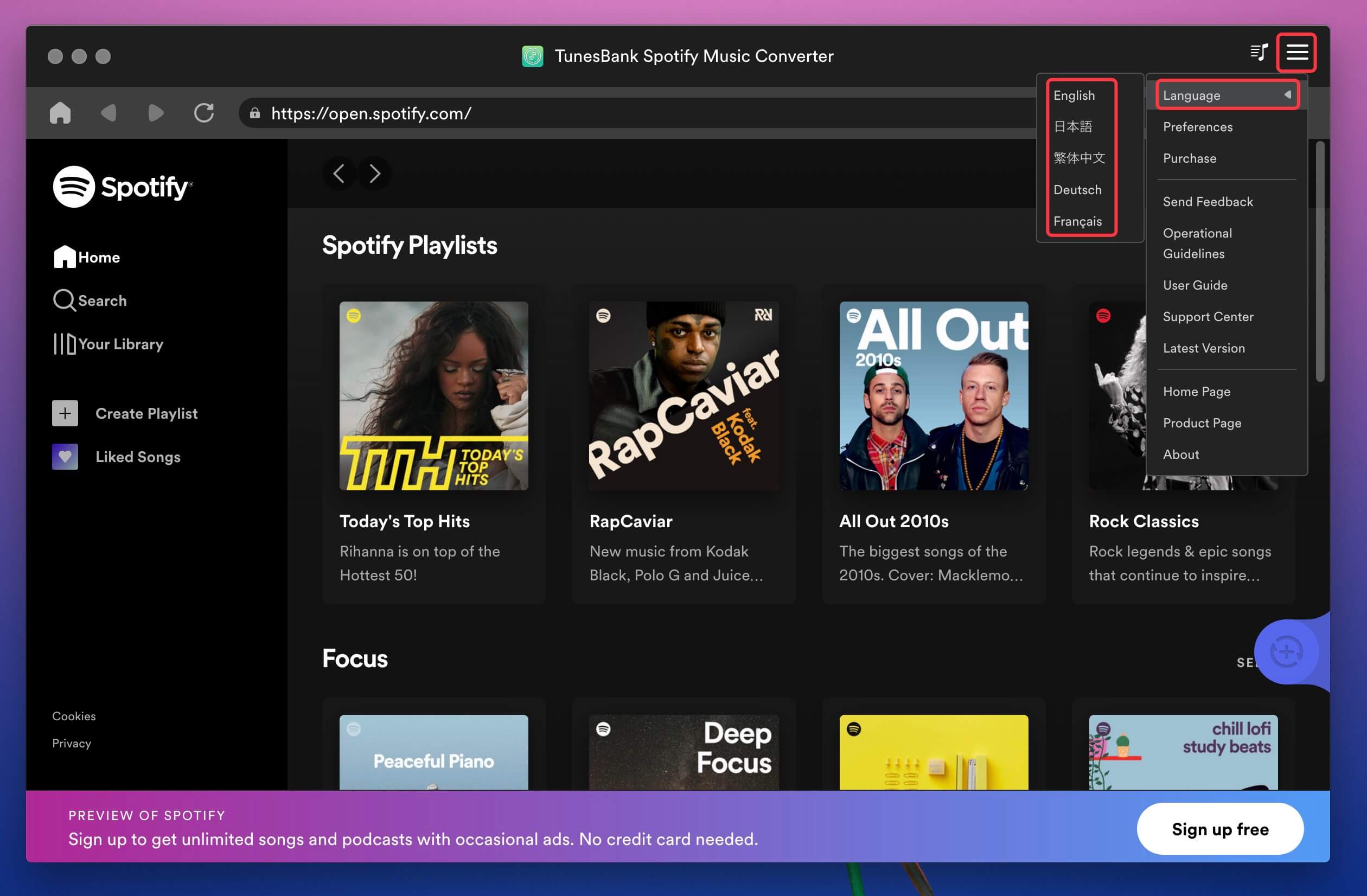Select 日本語 language

point(1073,126)
